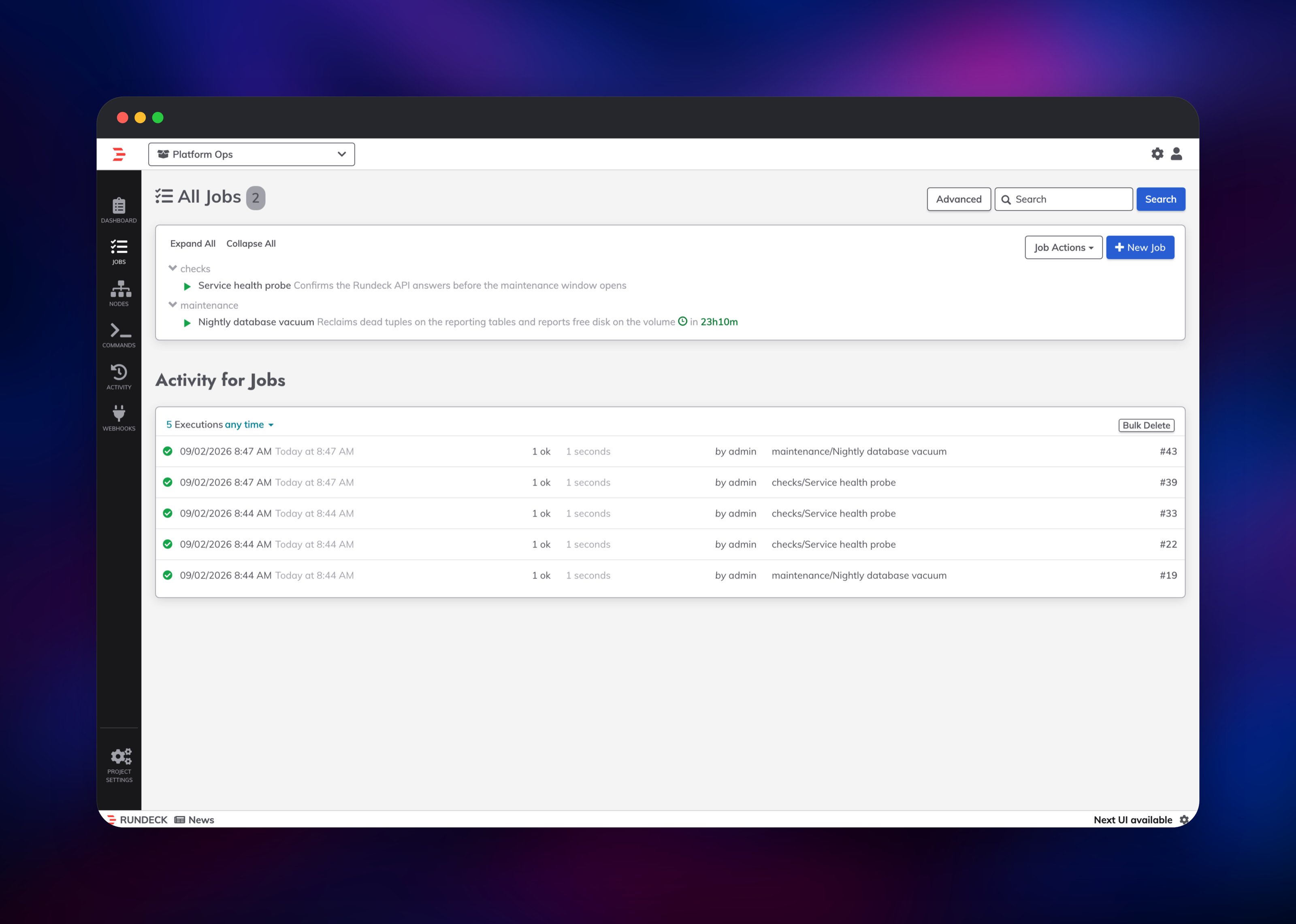The width and height of the screenshot is (1296, 924).
Task: Open the Service health probe job link
Action: pos(245,285)
